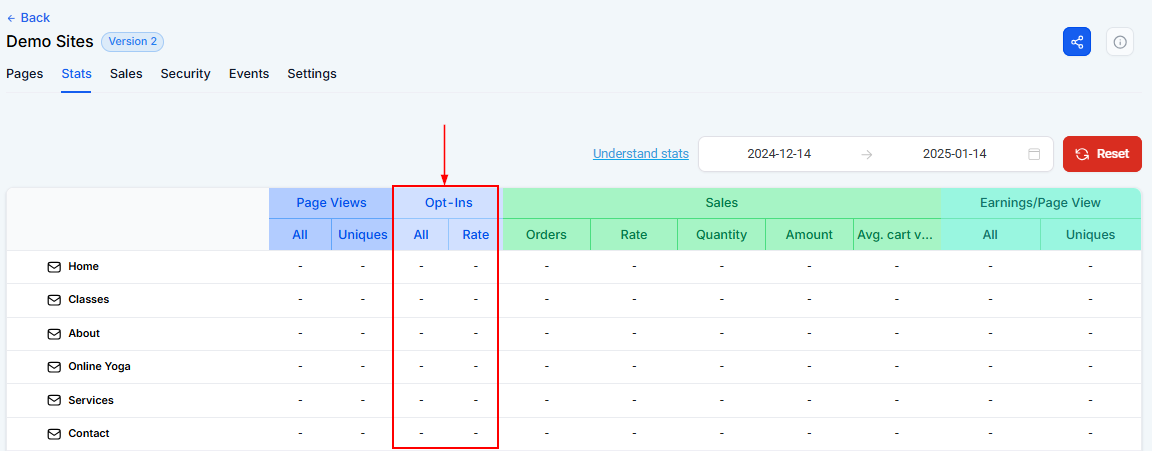
Task: Select the About page row label
Action: pyautogui.click(x=84, y=333)
